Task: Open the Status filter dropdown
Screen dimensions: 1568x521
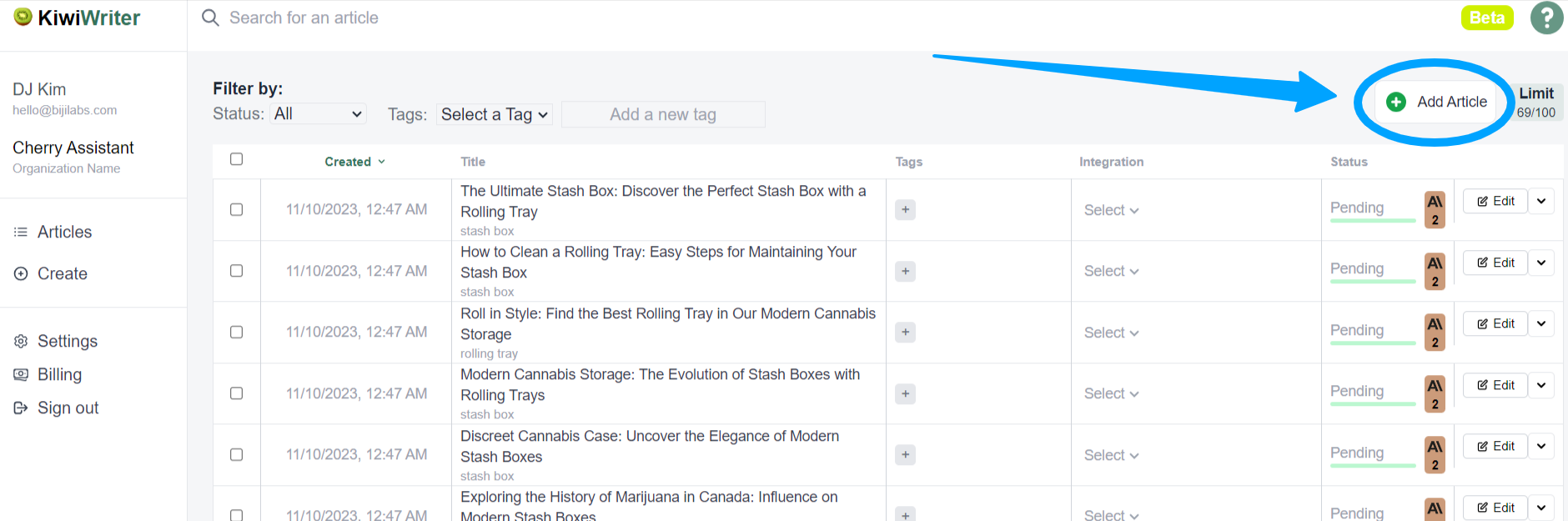Action: click(319, 114)
